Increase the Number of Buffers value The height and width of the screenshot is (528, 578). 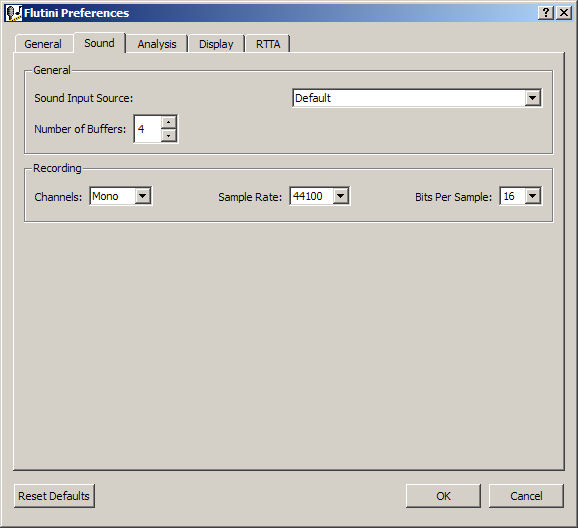coord(168,122)
